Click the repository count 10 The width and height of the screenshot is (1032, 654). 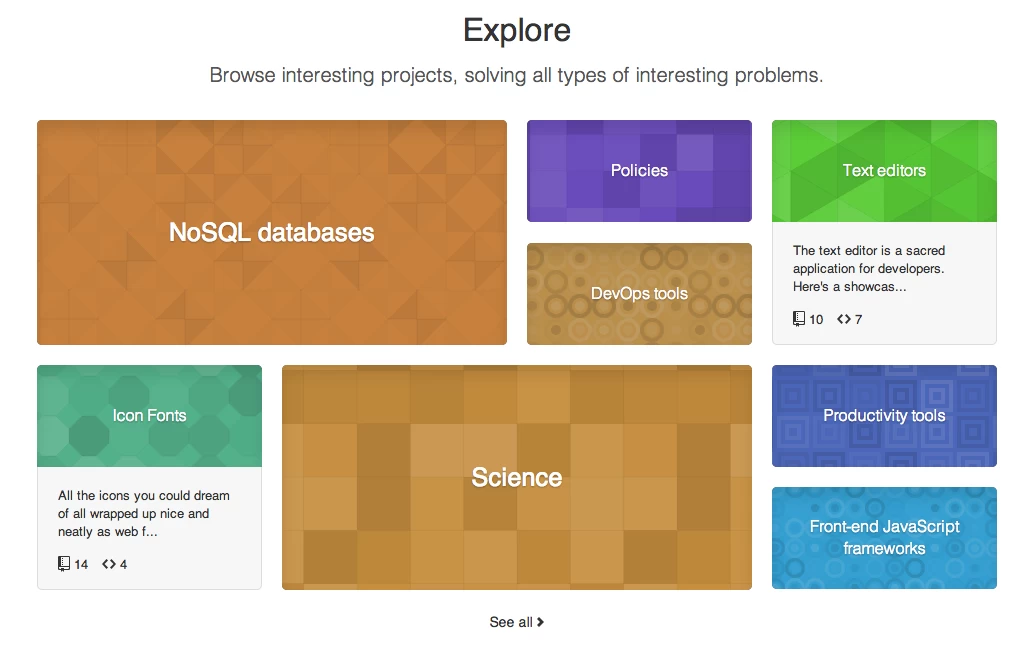pos(816,320)
